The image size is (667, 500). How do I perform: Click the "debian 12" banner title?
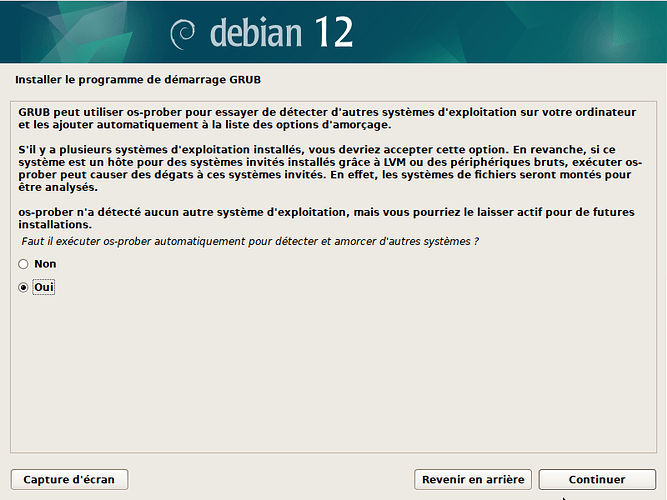(281, 32)
